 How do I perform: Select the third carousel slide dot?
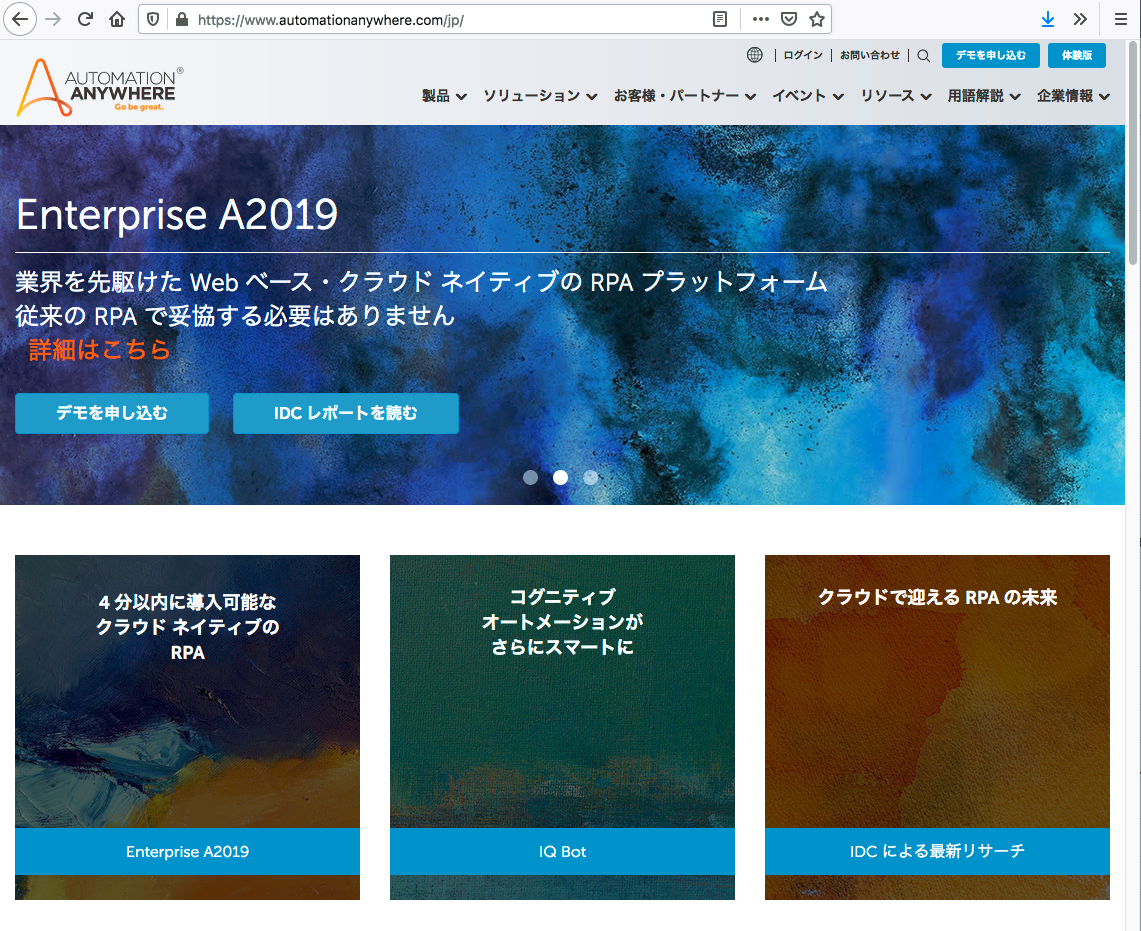590,477
